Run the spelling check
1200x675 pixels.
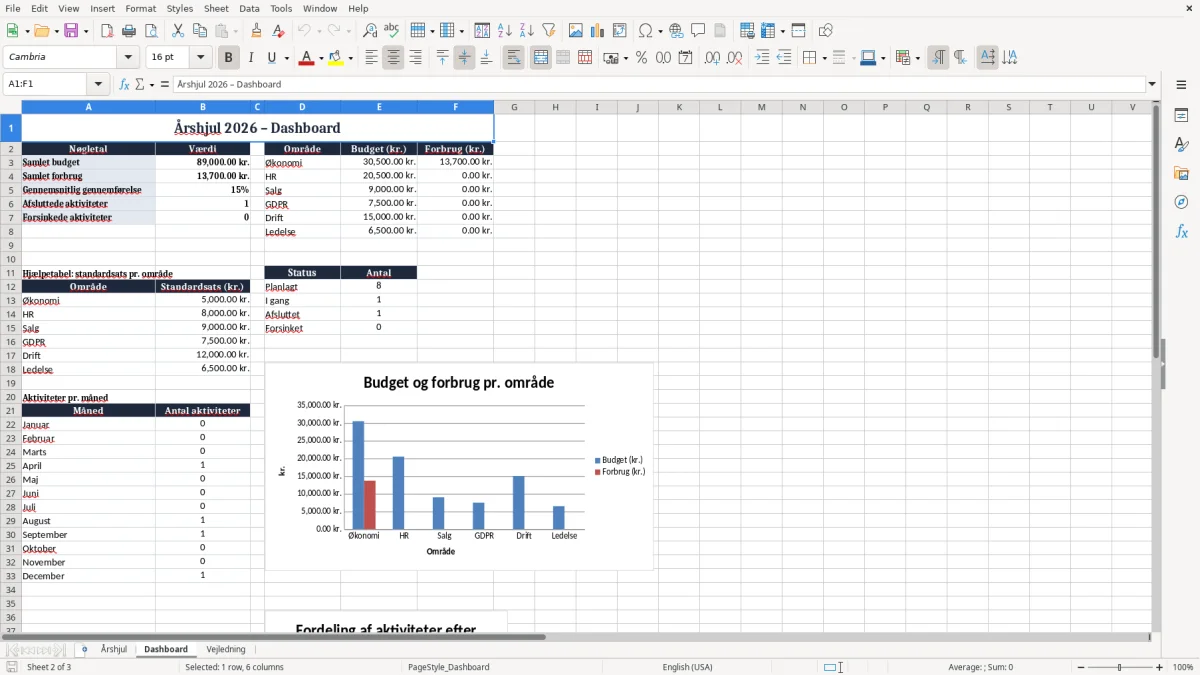pyautogui.click(x=392, y=31)
